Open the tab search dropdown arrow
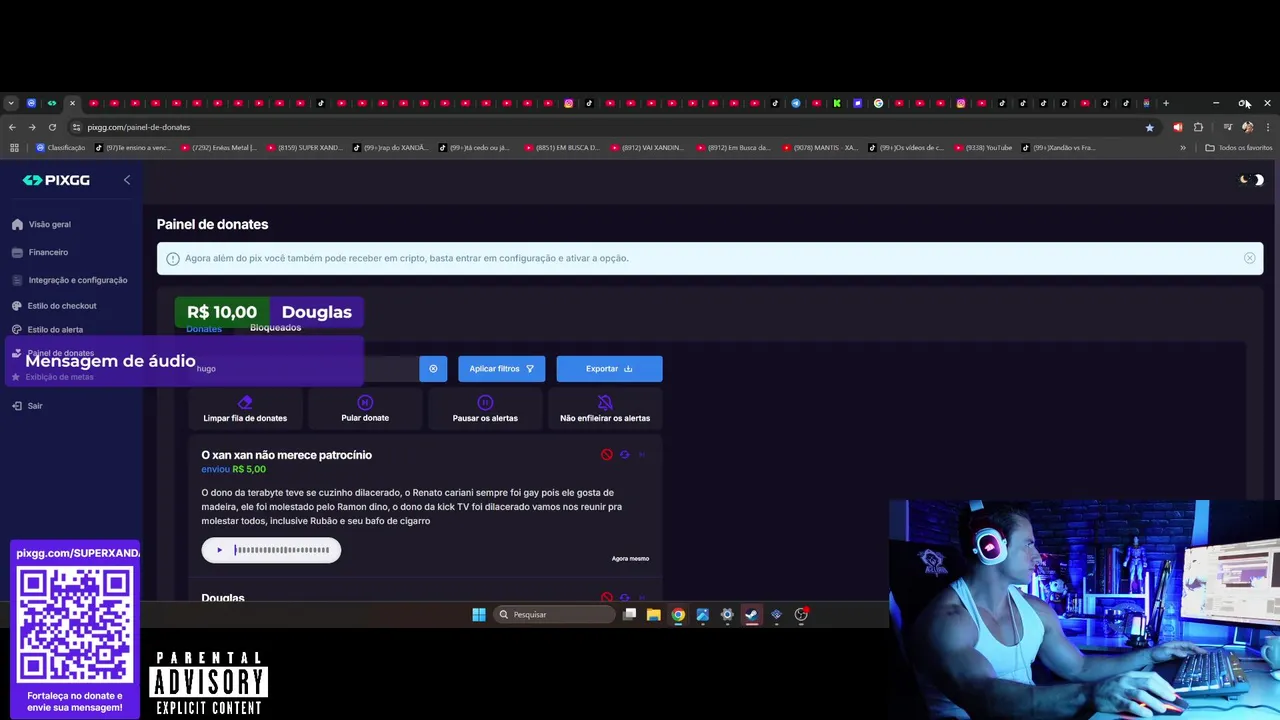The height and width of the screenshot is (720, 1280). point(11,103)
